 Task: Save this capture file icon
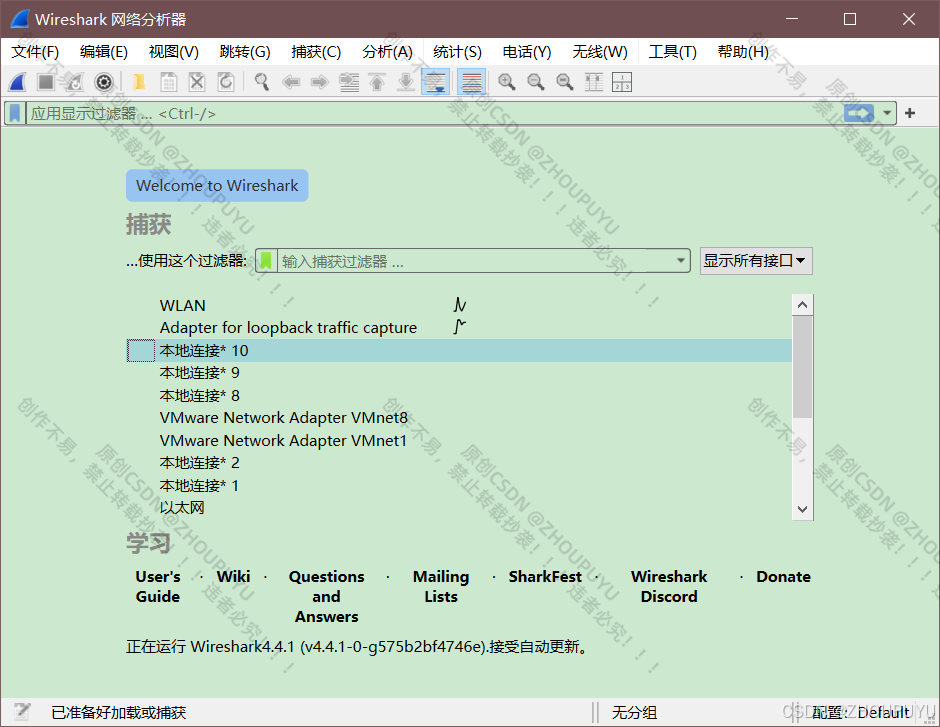click(x=168, y=82)
